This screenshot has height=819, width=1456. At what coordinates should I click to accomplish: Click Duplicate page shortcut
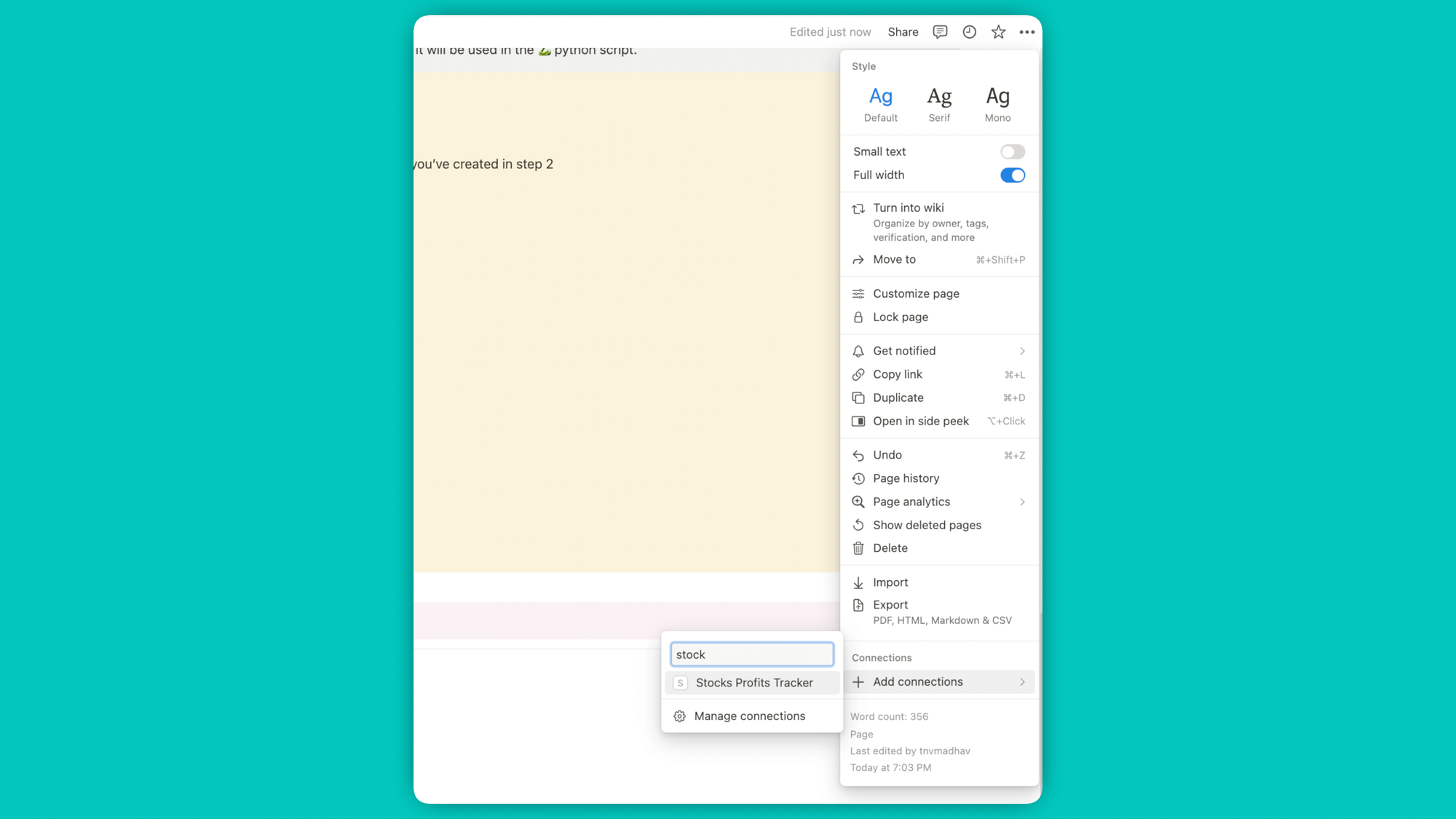click(x=1014, y=397)
